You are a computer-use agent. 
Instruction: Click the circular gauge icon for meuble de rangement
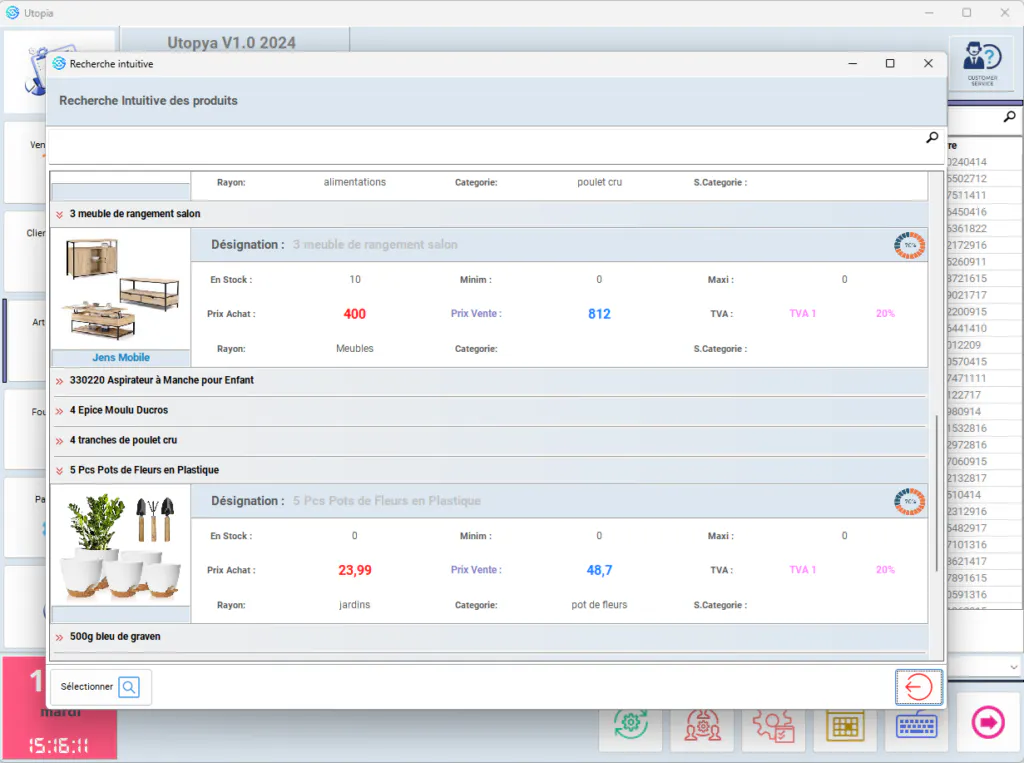910,245
